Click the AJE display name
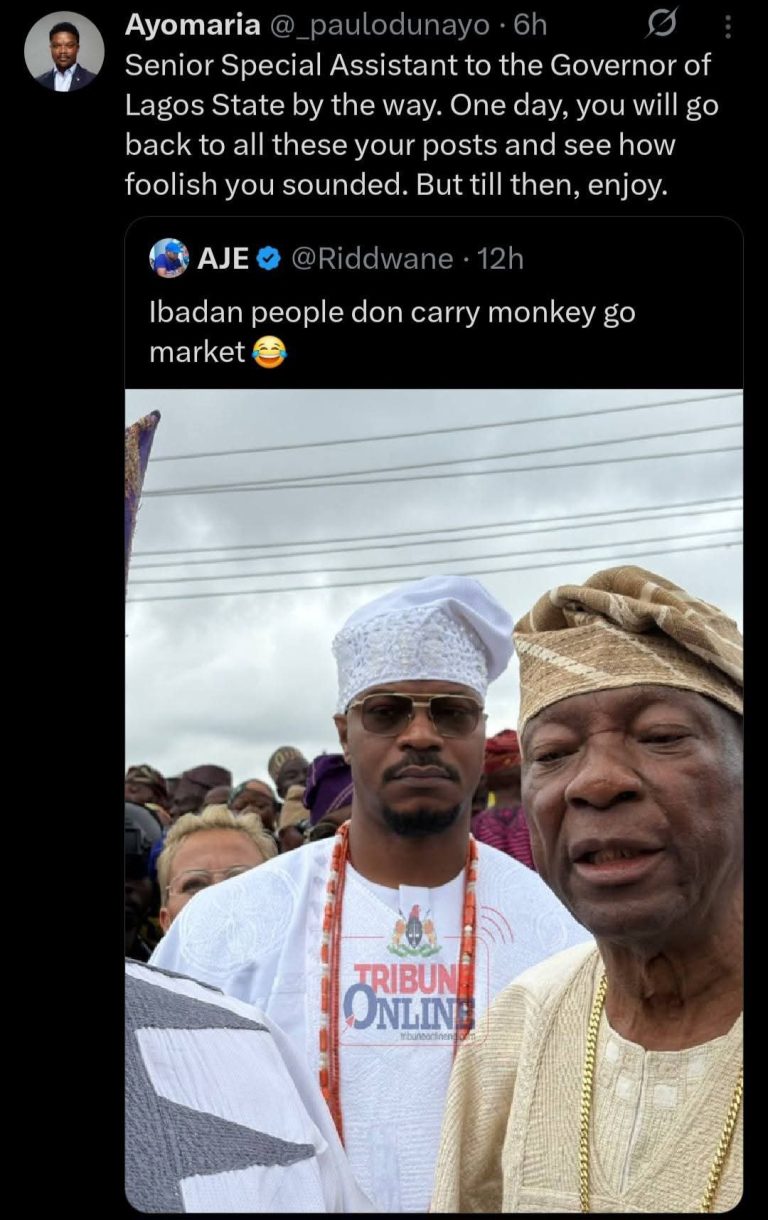 [x=223, y=259]
